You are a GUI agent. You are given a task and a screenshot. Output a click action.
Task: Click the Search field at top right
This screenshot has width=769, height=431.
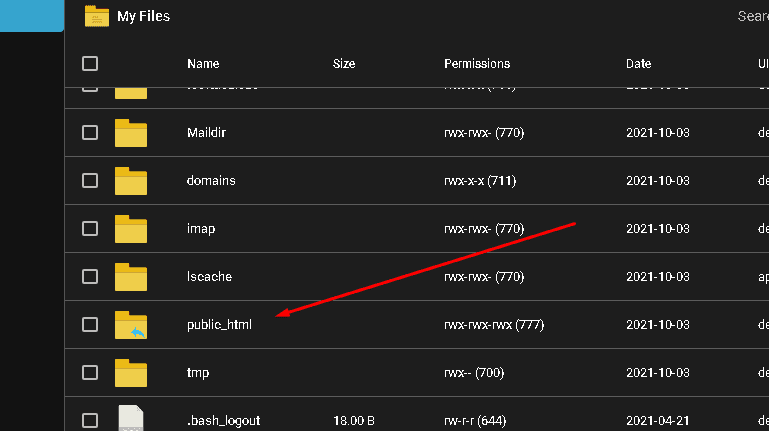753,16
